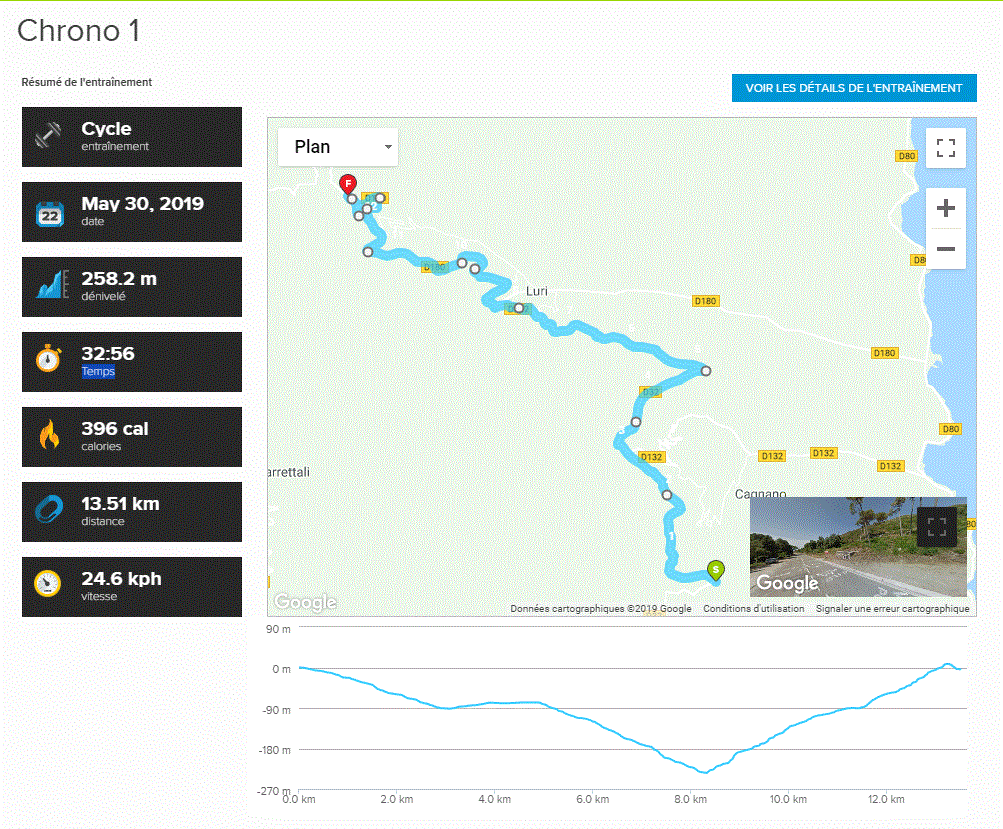
Task: Click the Chrono 1 title
Action: click(x=79, y=31)
